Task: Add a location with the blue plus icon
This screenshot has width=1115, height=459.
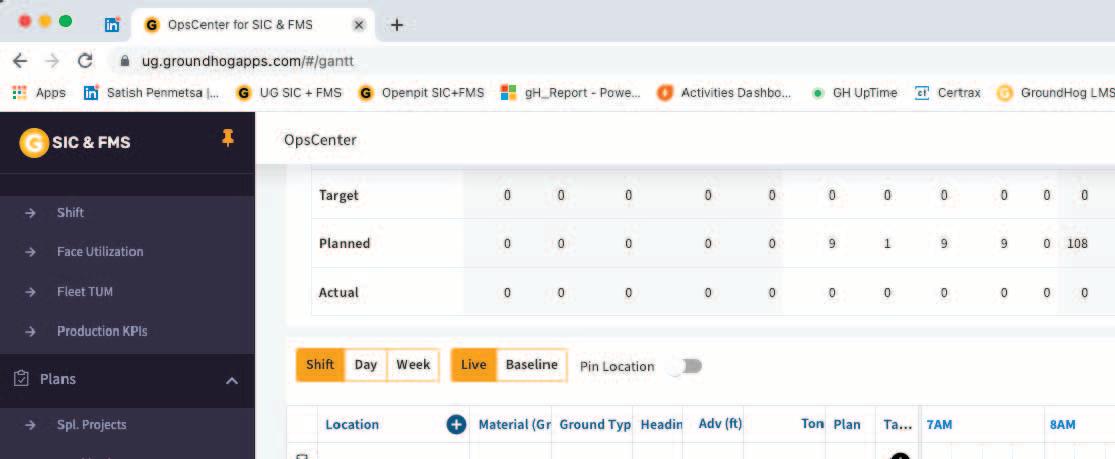Action: point(456,425)
